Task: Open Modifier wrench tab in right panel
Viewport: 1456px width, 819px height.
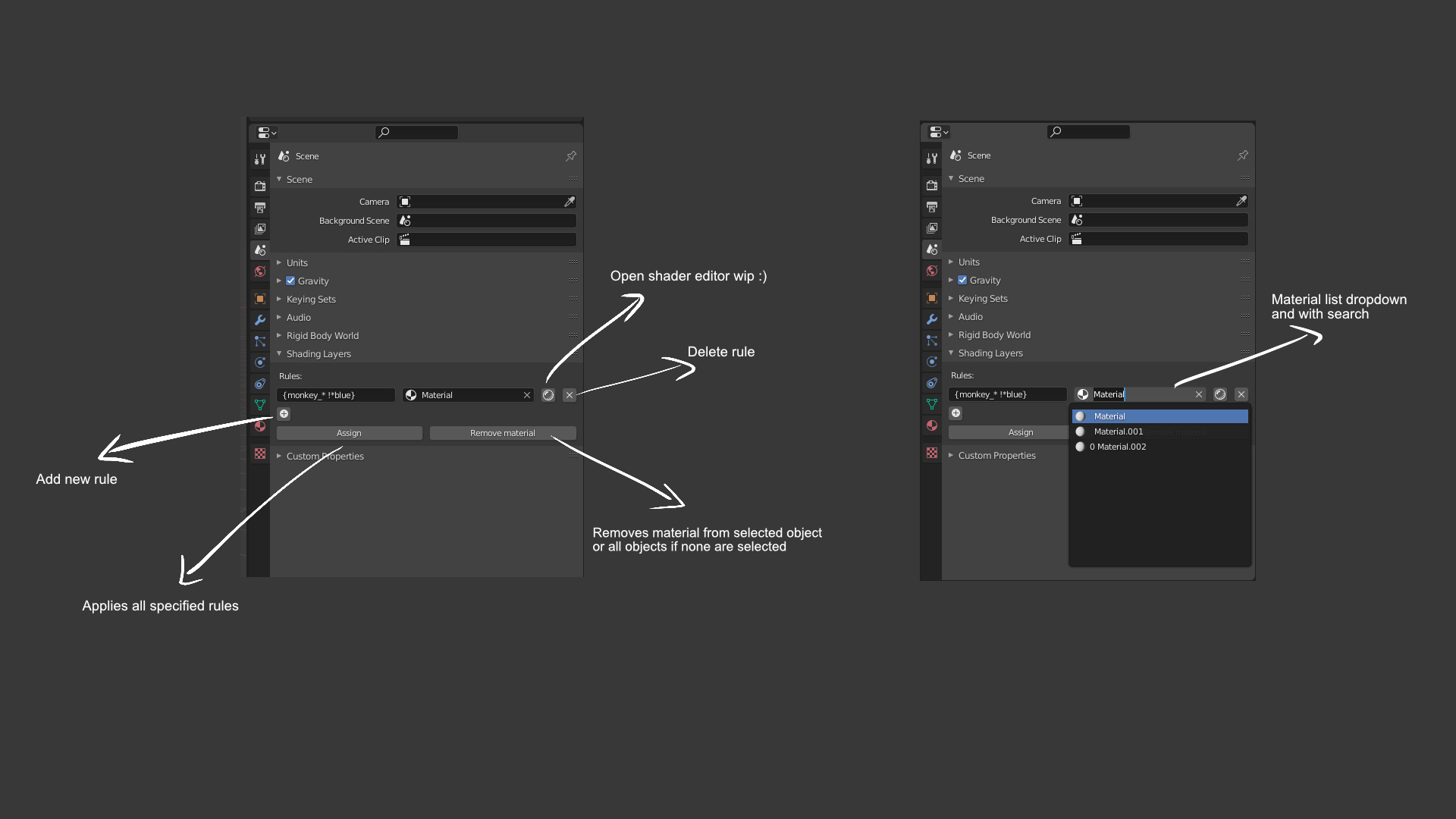Action: [932, 319]
